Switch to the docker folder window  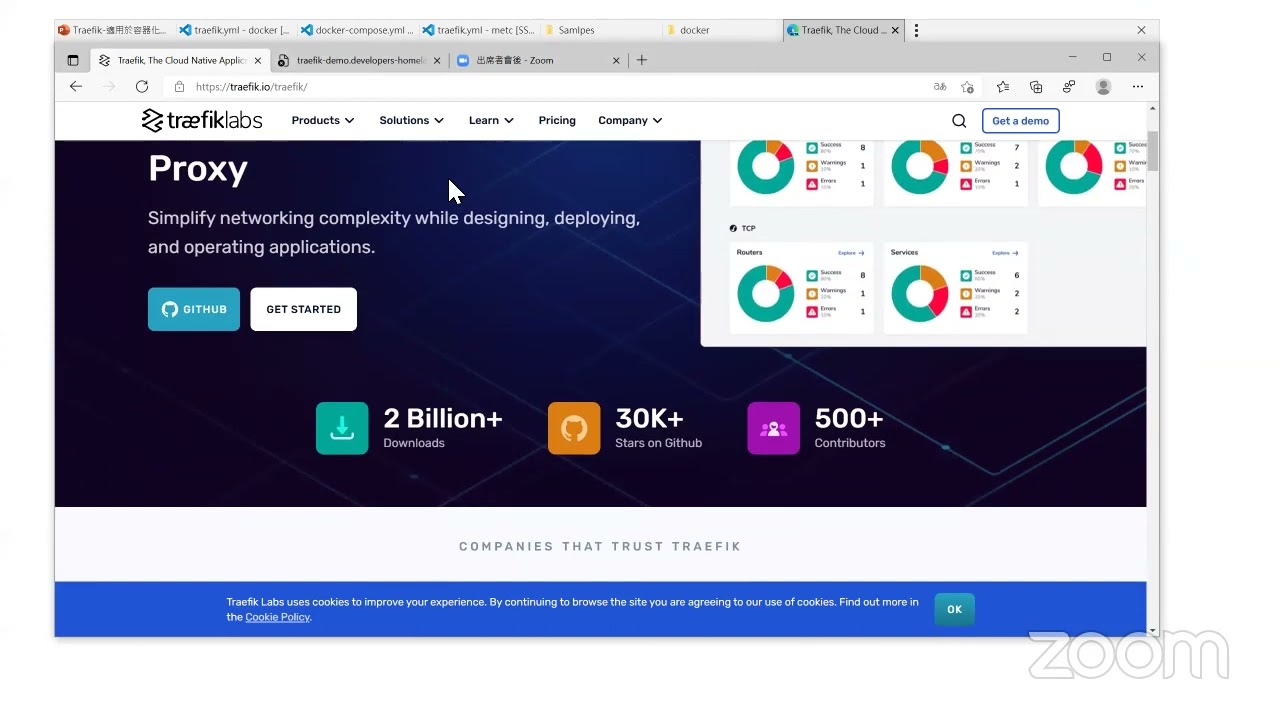pos(723,30)
